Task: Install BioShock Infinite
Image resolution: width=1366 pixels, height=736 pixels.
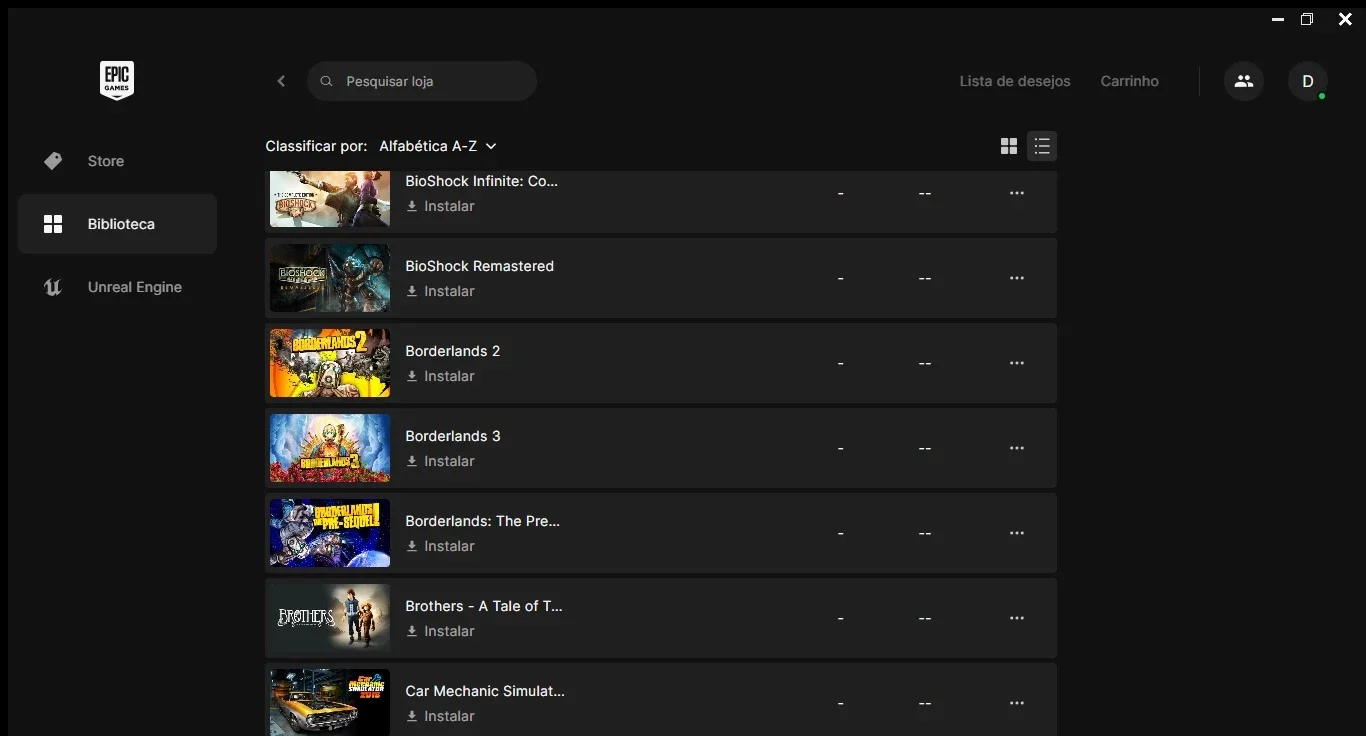Action: click(x=440, y=206)
